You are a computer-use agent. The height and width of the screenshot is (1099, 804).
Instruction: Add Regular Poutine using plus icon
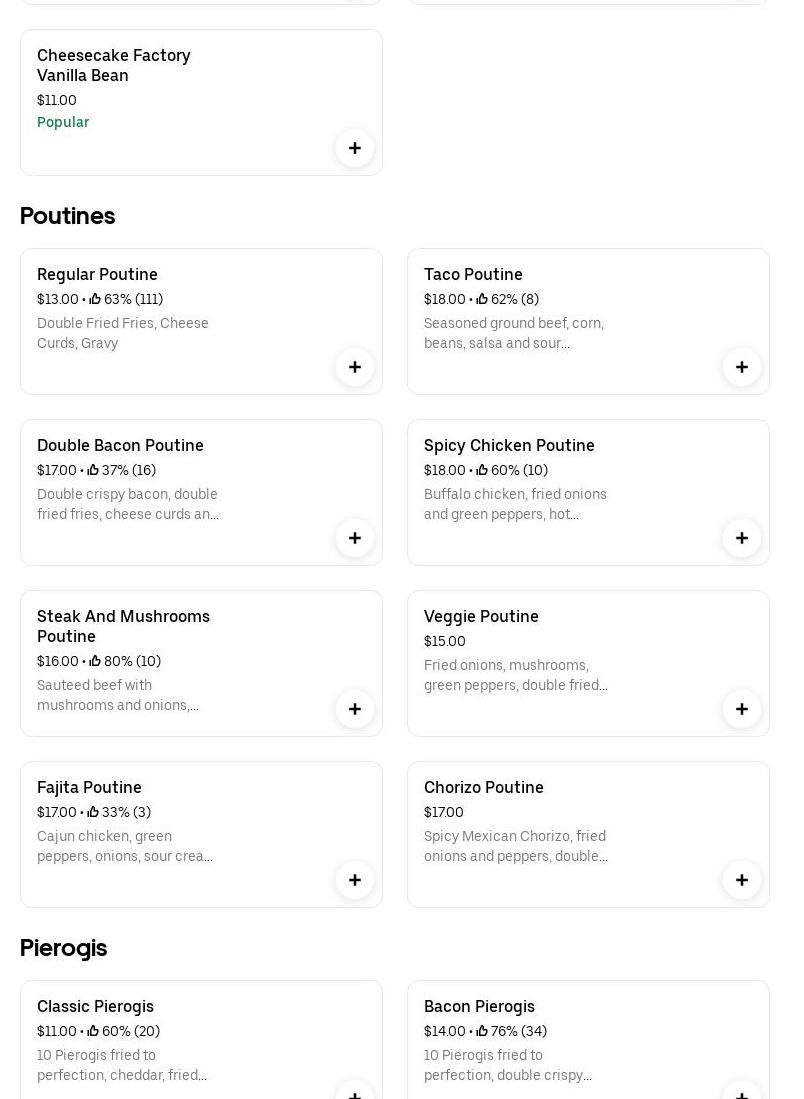(355, 367)
